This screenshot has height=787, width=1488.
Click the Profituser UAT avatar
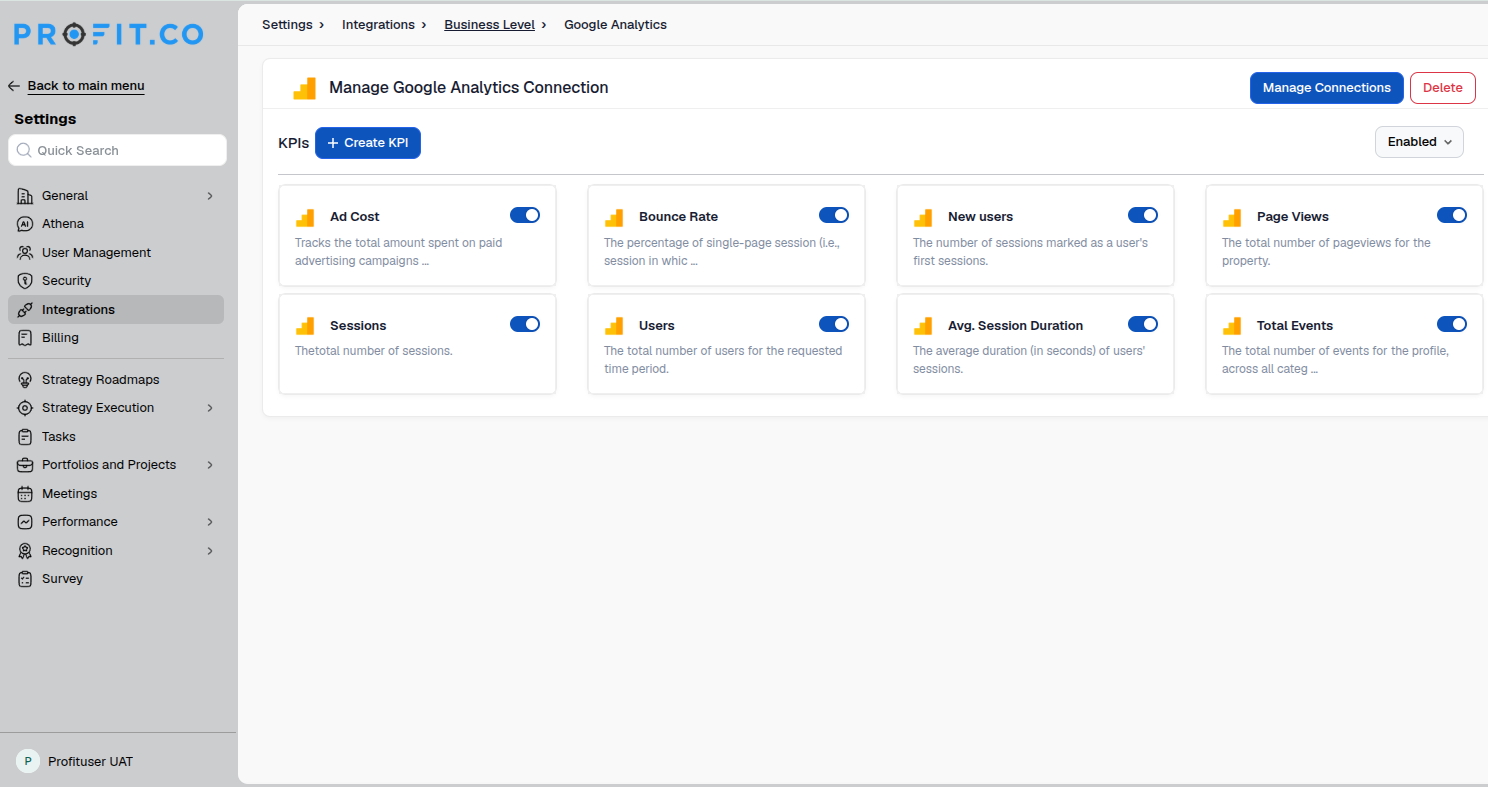tap(28, 761)
